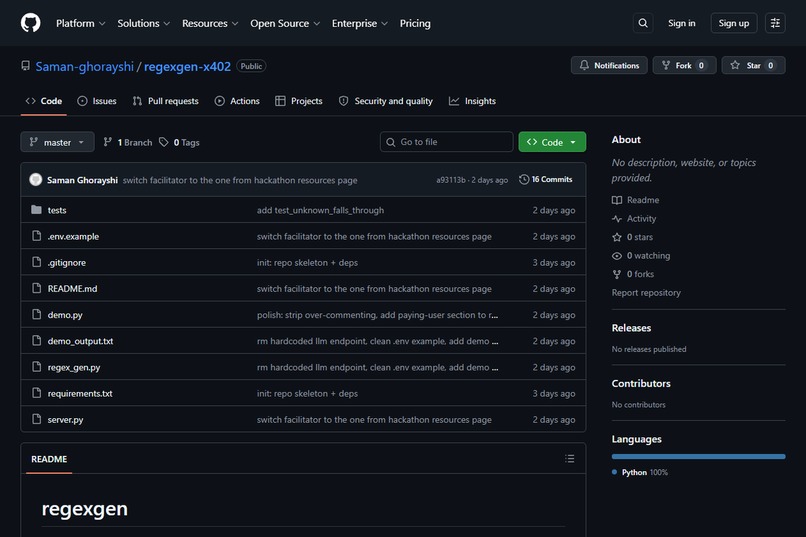Open the demo.py file name

click(65, 315)
